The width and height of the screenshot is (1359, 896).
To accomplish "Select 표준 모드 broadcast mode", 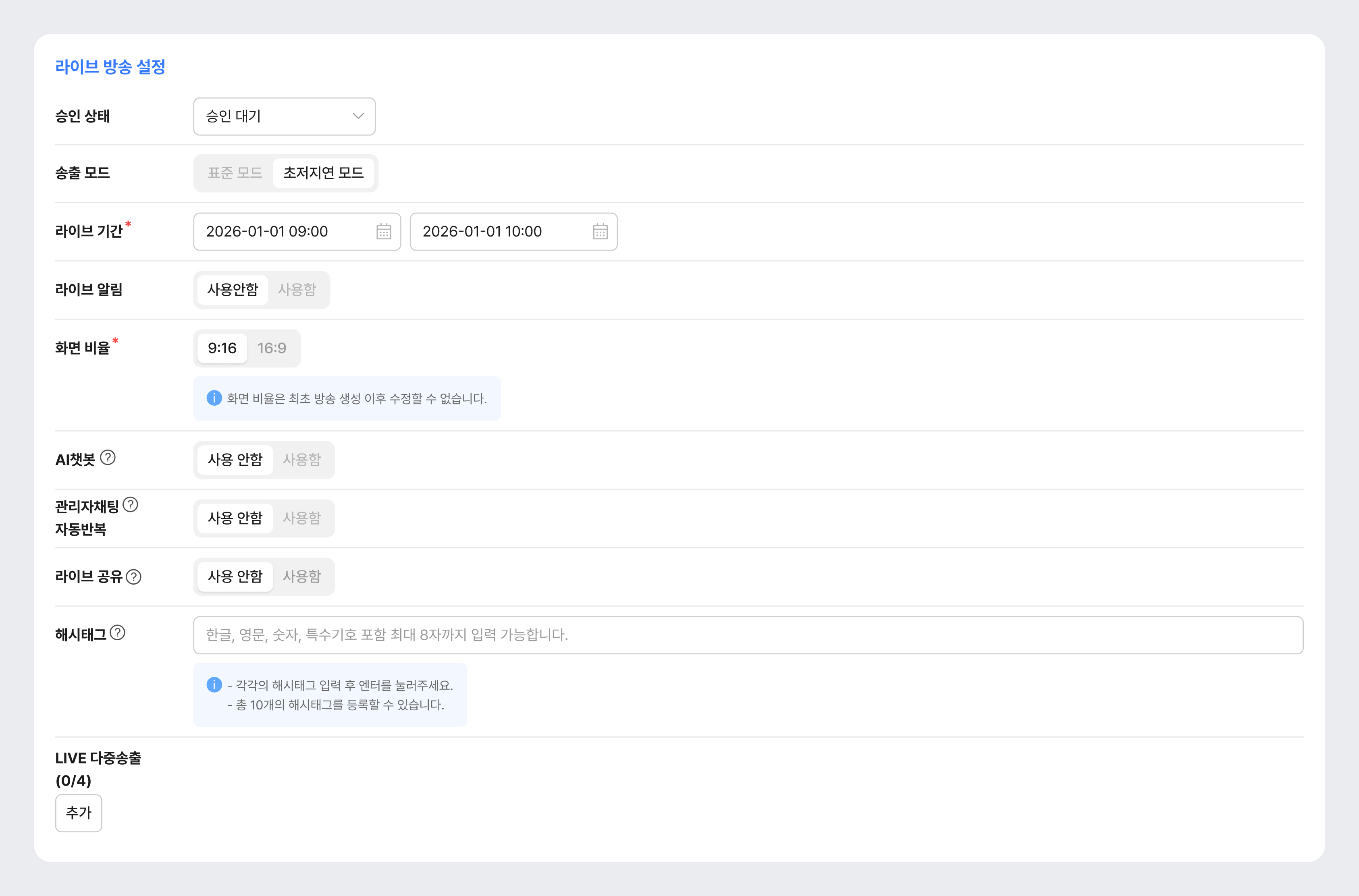I will (x=235, y=173).
